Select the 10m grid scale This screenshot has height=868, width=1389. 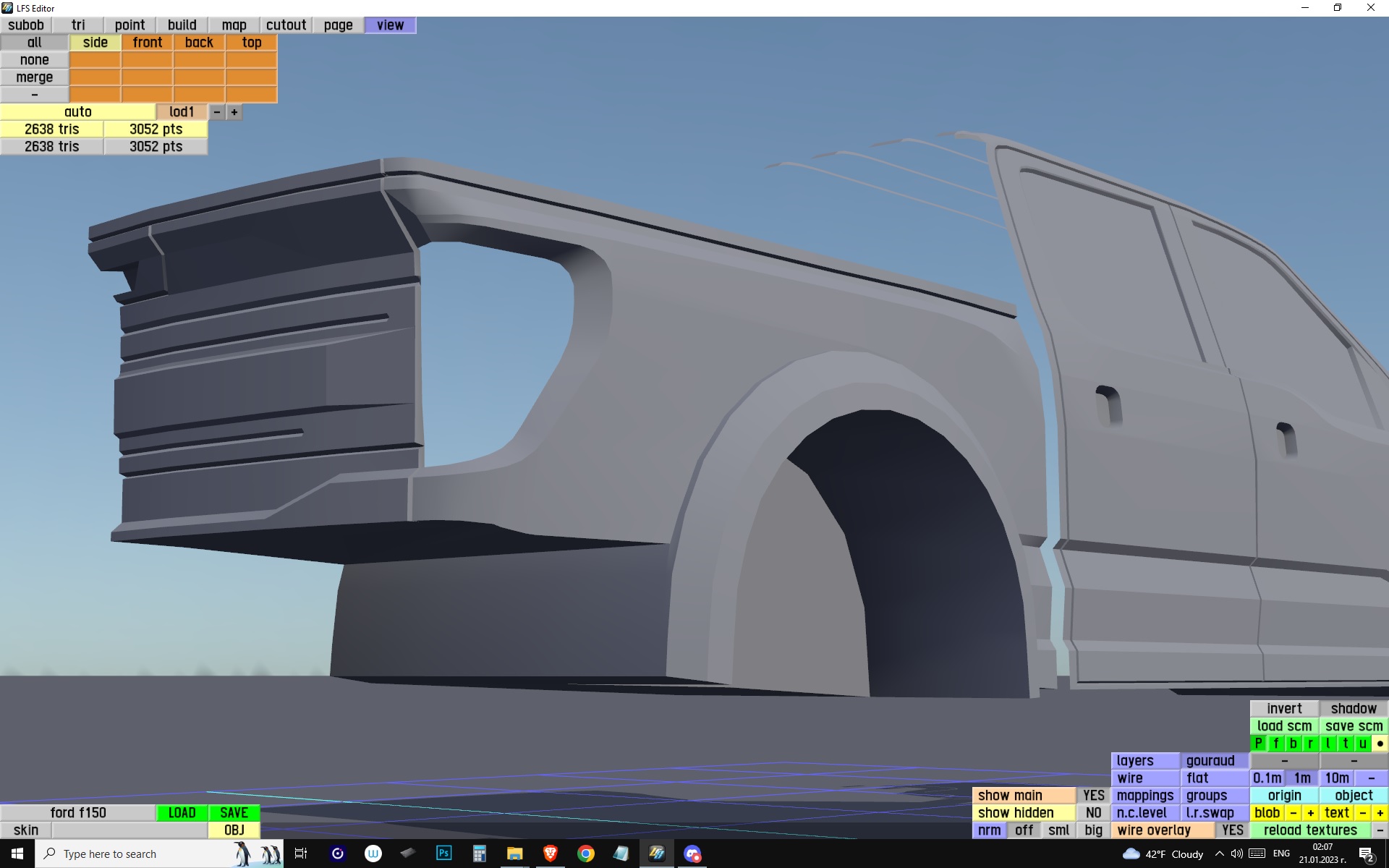click(x=1336, y=778)
